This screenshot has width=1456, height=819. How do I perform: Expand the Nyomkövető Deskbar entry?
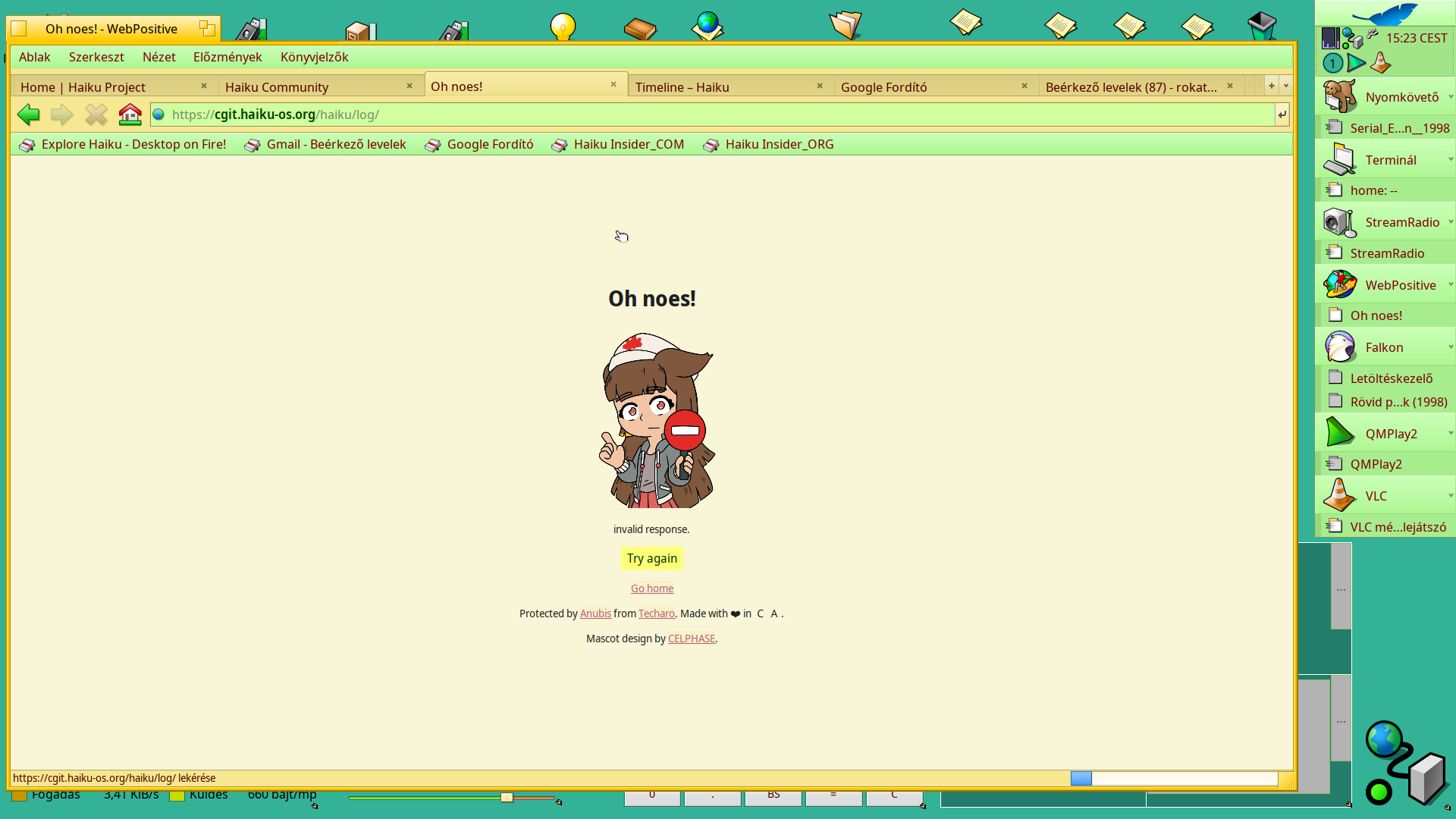click(x=1450, y=97)
